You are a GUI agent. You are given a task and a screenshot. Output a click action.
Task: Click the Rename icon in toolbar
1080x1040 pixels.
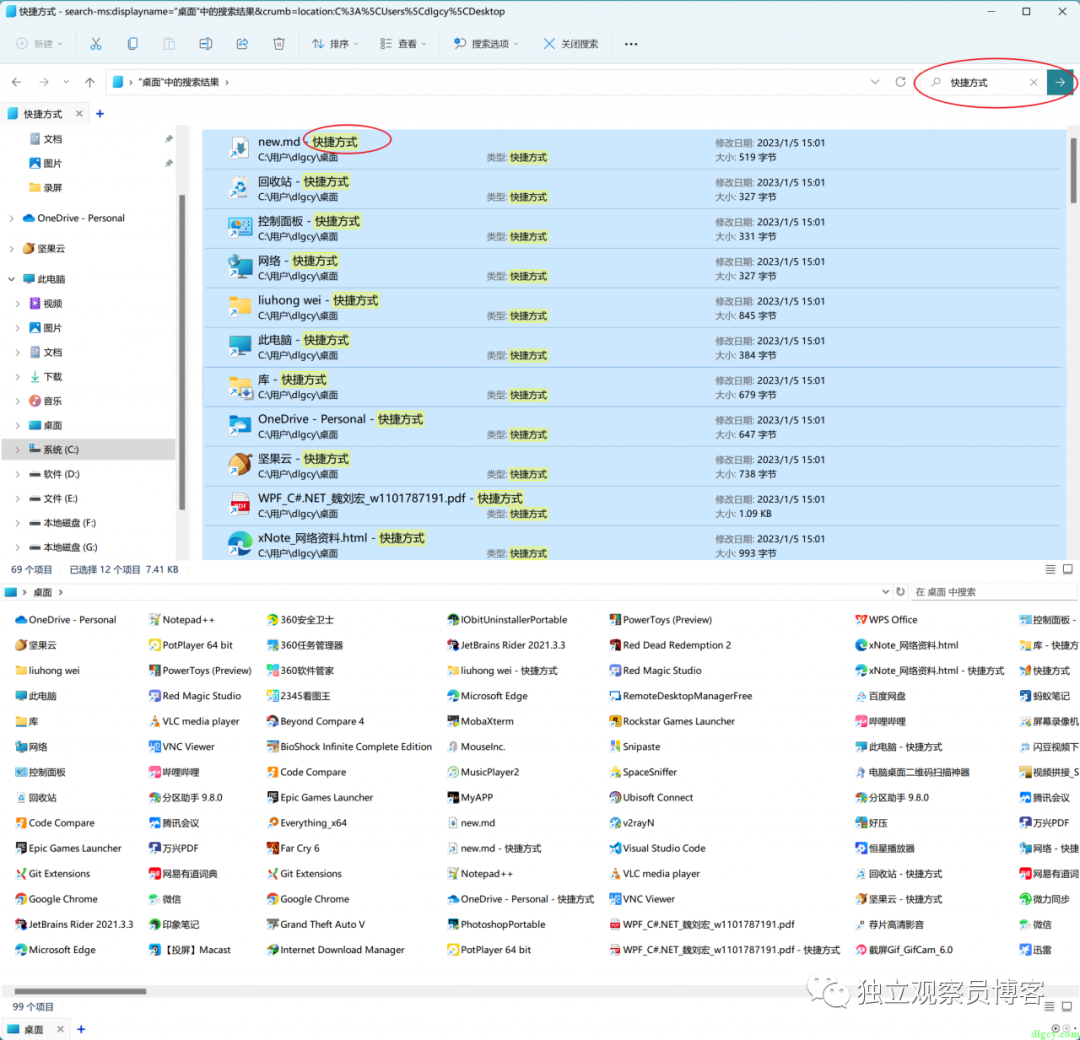click(205, 43)
